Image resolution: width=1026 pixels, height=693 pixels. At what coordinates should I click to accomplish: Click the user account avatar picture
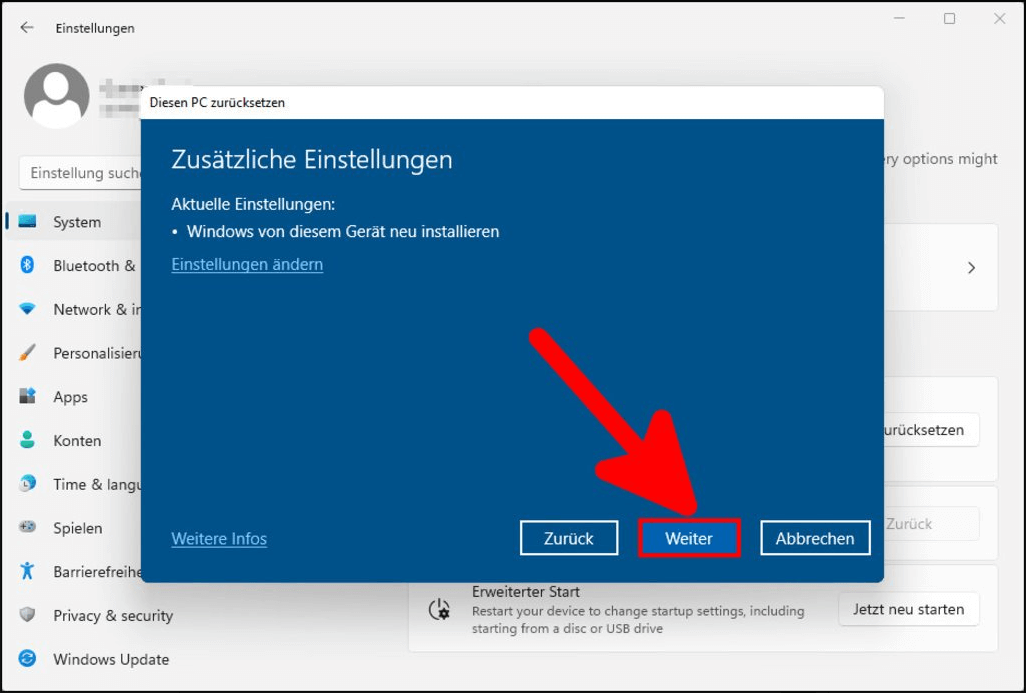(x=57, y=96)
